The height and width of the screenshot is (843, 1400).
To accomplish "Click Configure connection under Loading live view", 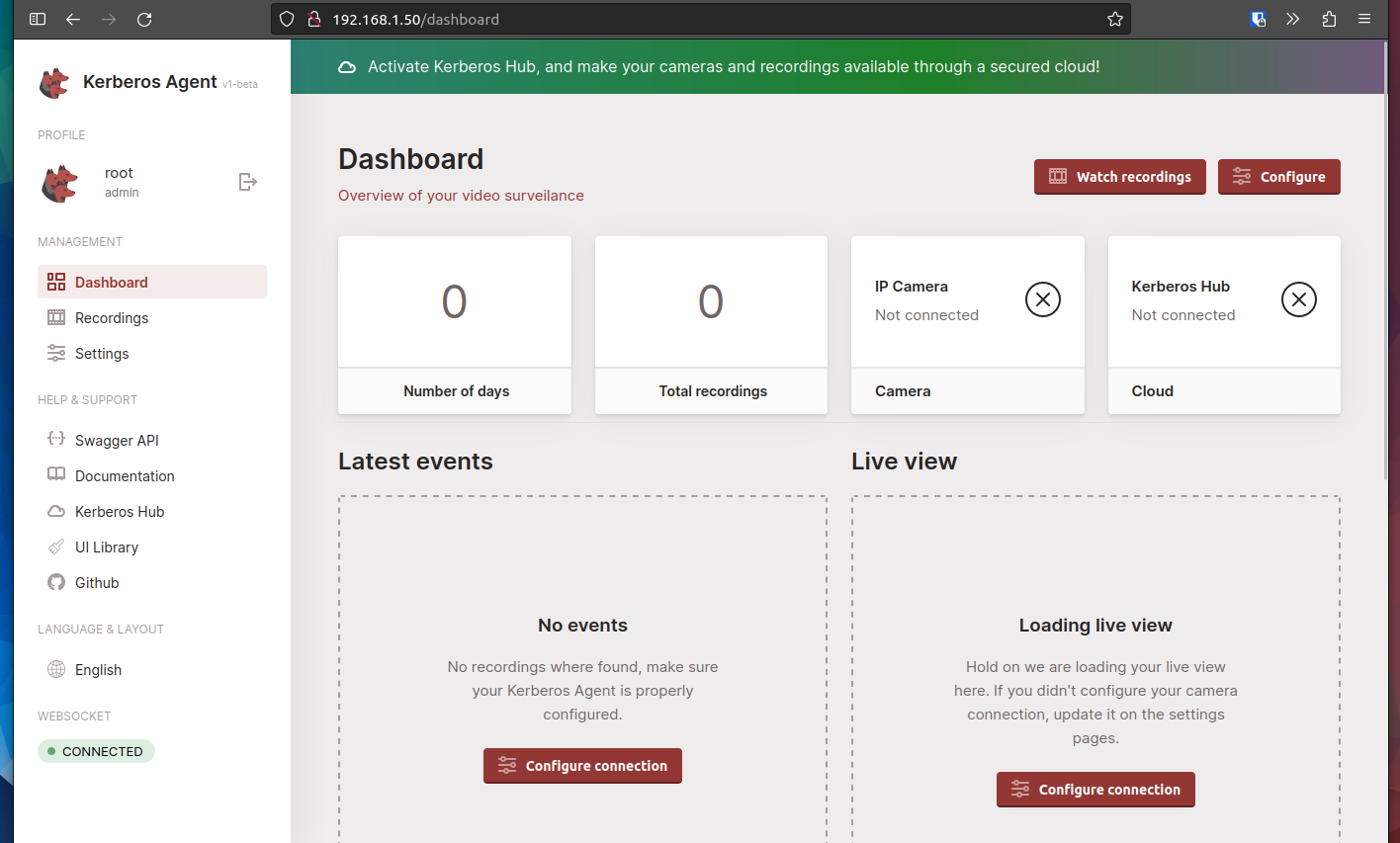I will coord(1095,790).
